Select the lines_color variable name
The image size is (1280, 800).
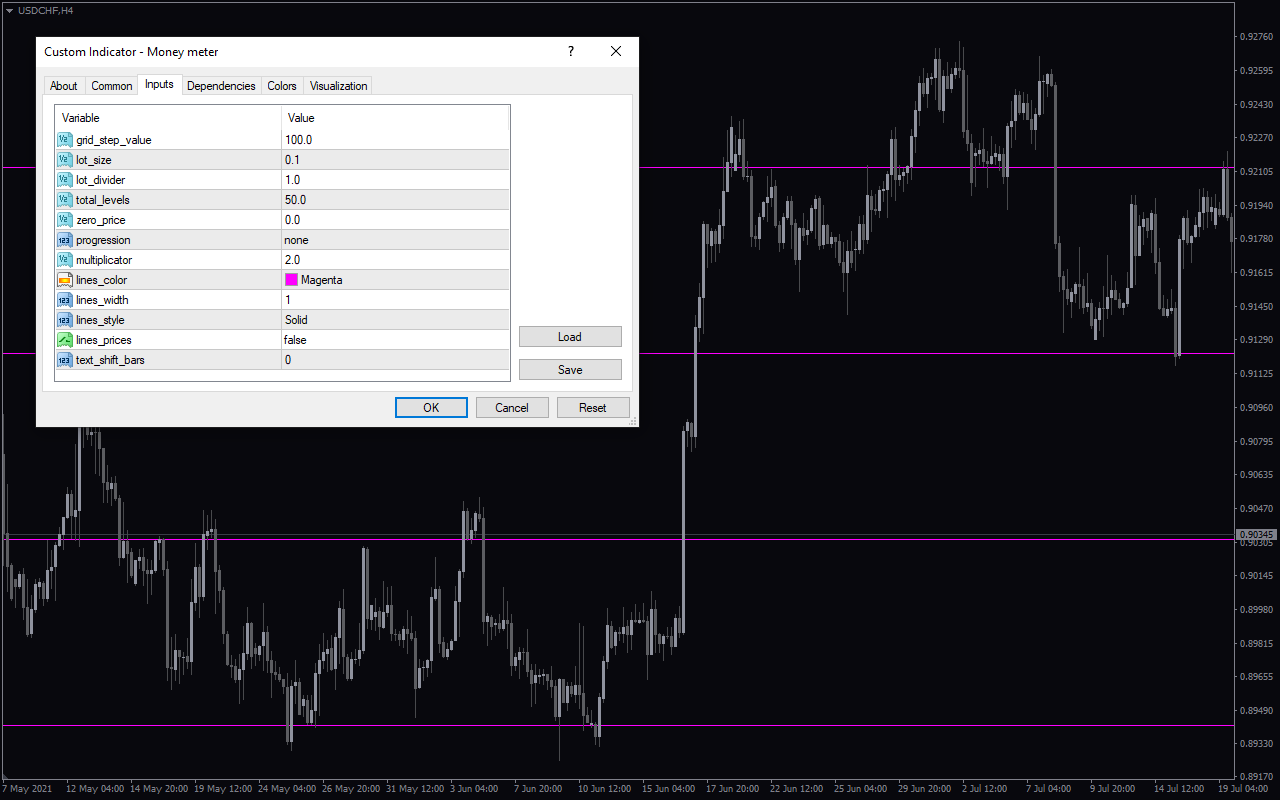(102, 280)
